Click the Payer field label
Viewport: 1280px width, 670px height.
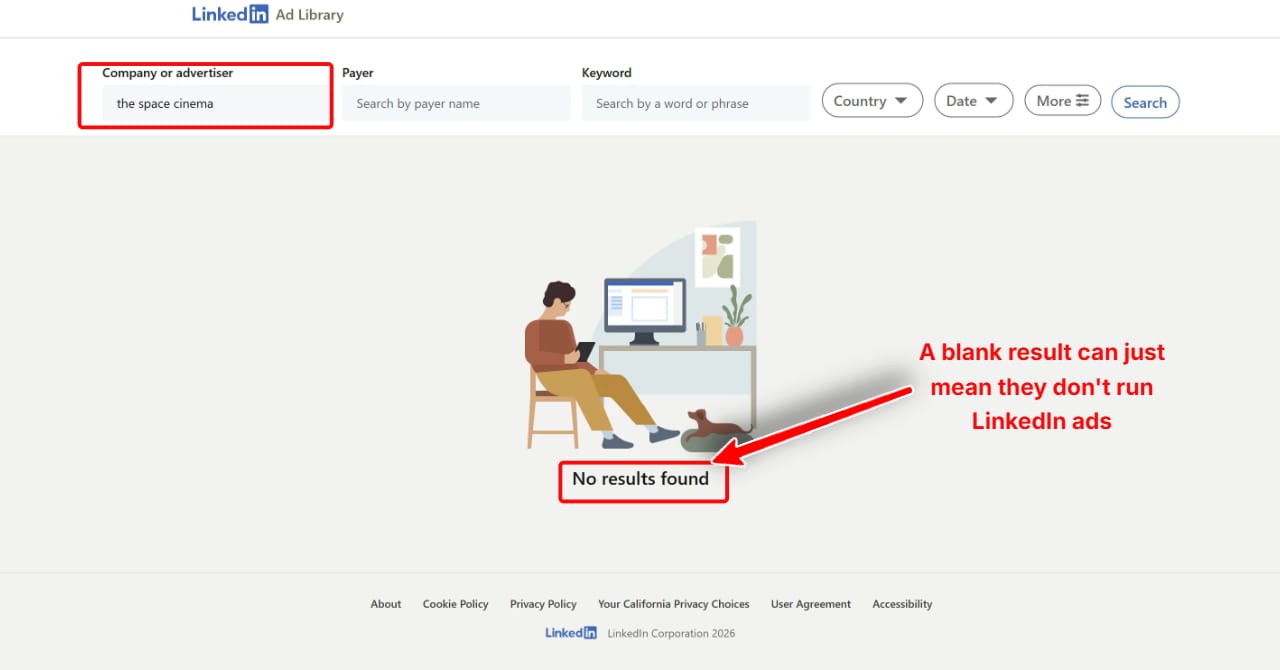358,73
